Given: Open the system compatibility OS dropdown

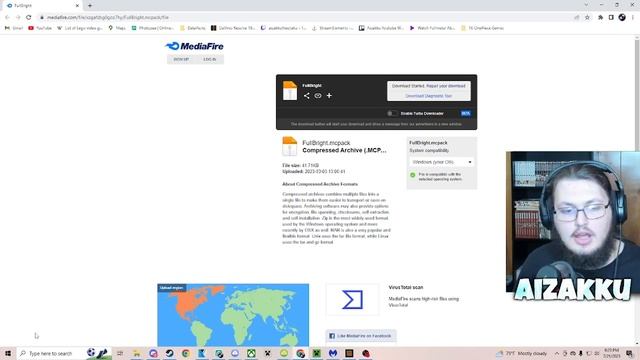Looking at the screenshot, I should tap(442, 162).
